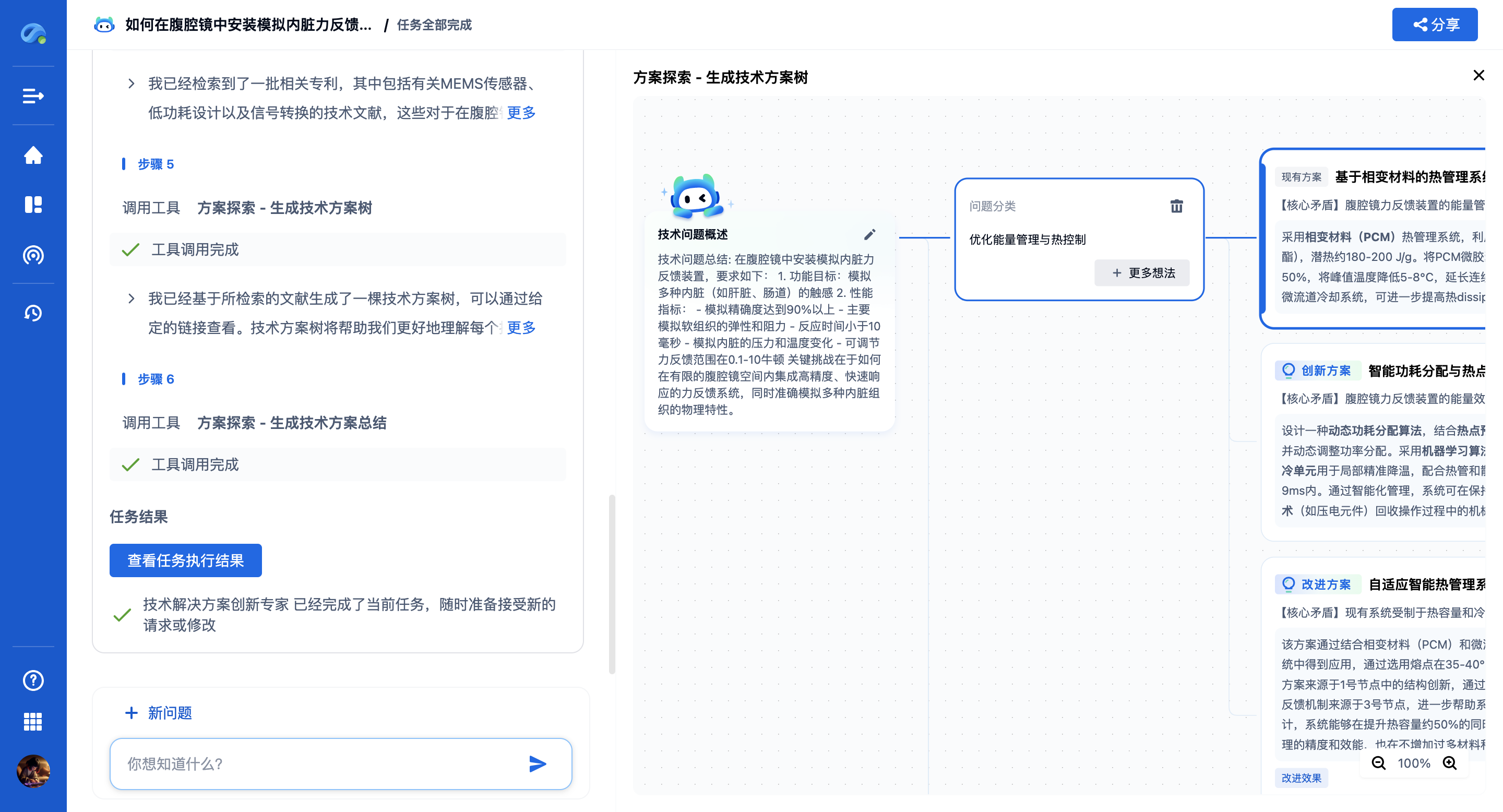The width and height of the screenshot is (1503, 812).
Task: Edit 技术问题概述 with the pencil icon
Action: pyautogui.click(x=869, y=234)
